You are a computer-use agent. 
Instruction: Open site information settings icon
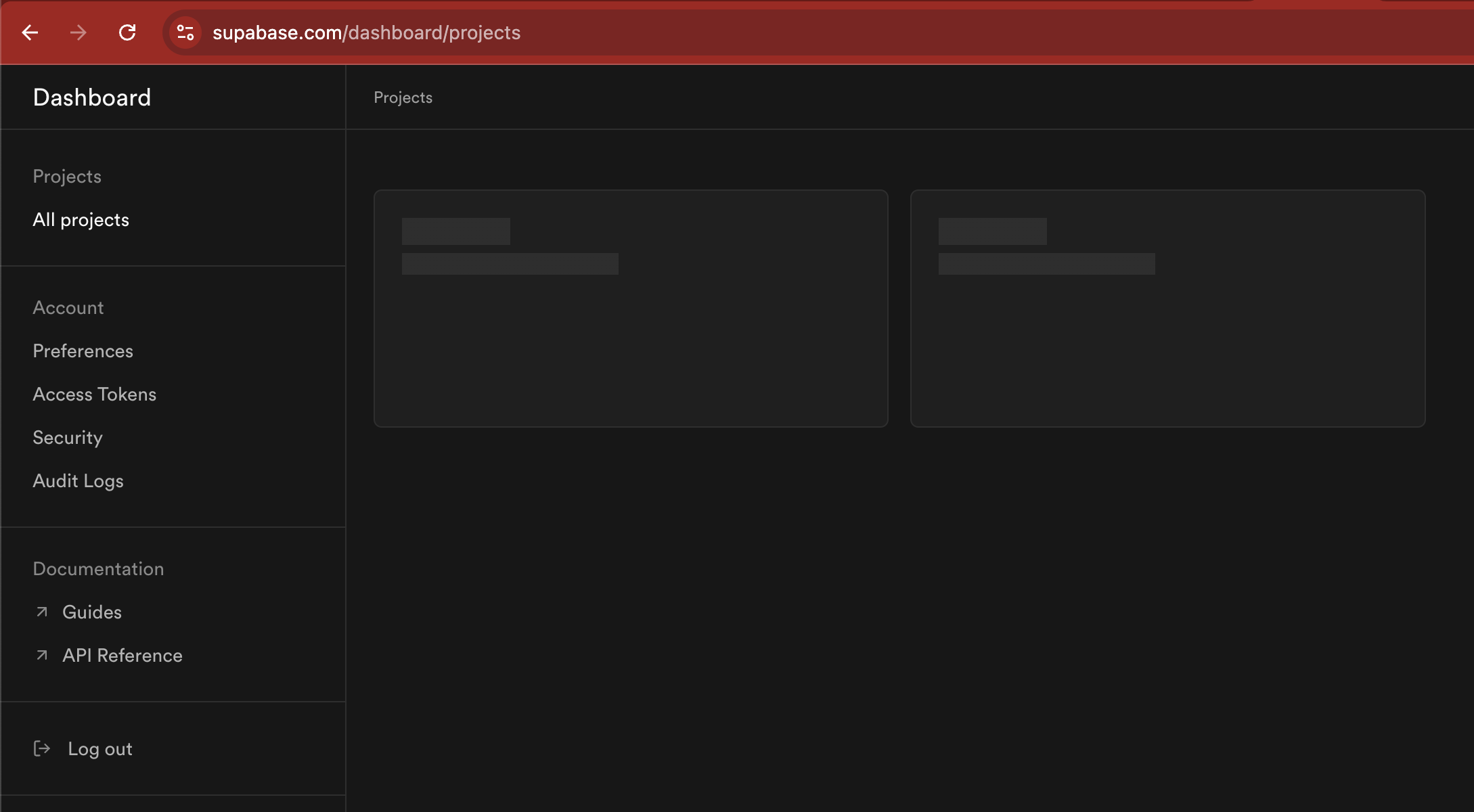[x=185, y=32]
